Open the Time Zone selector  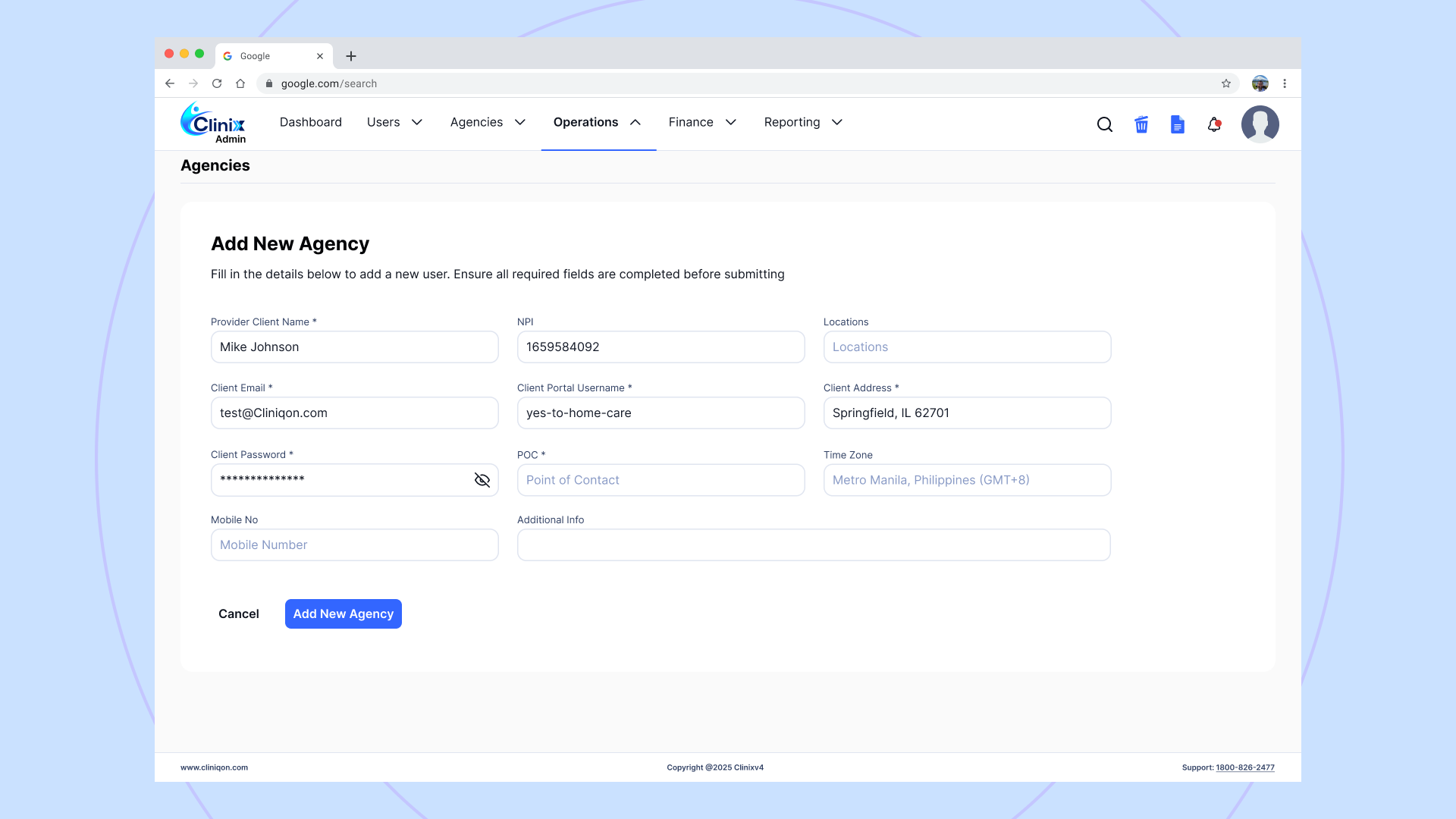tap(967, 480)
